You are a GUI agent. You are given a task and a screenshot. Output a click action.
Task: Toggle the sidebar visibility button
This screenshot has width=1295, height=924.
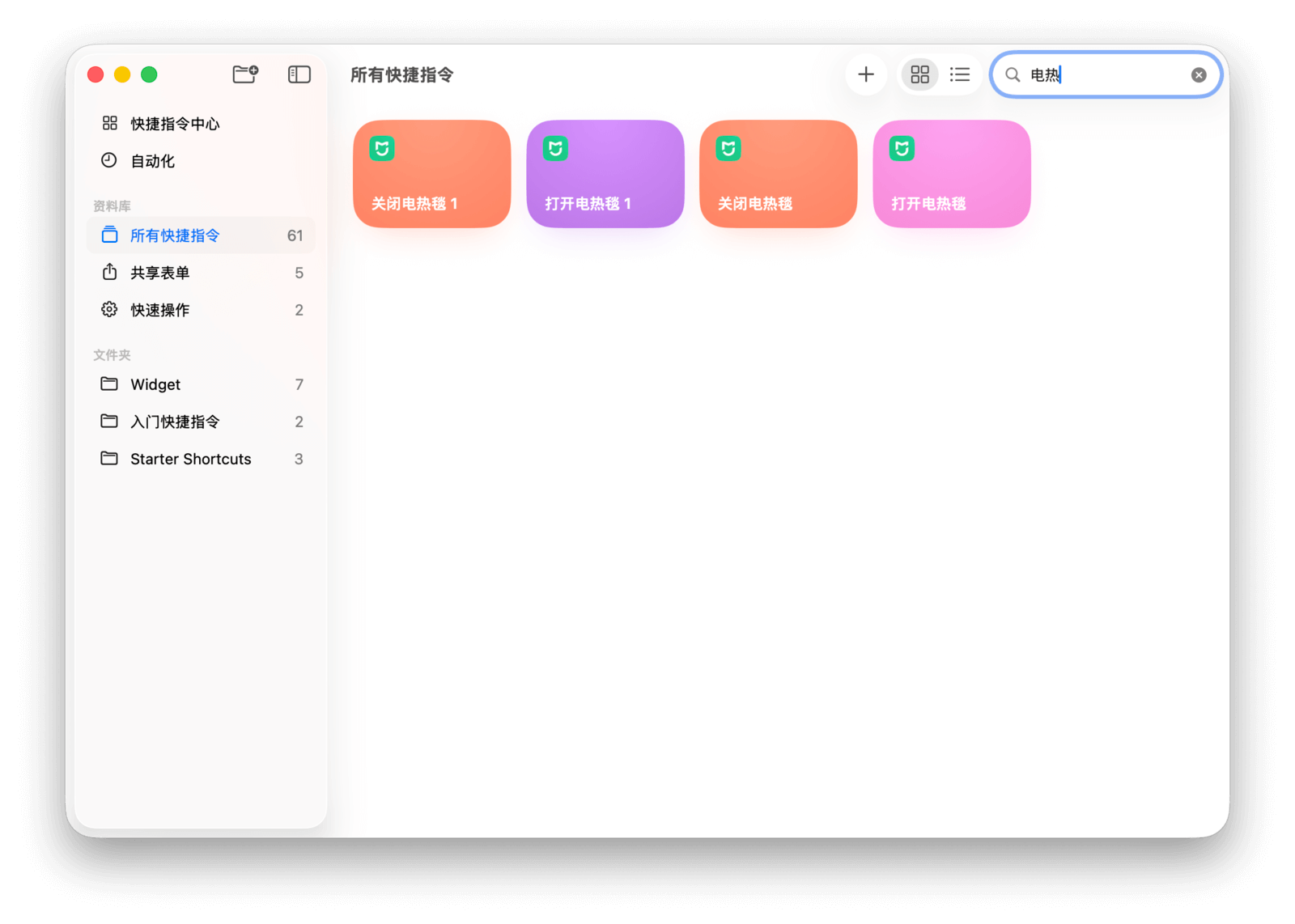tap(299, 74)
